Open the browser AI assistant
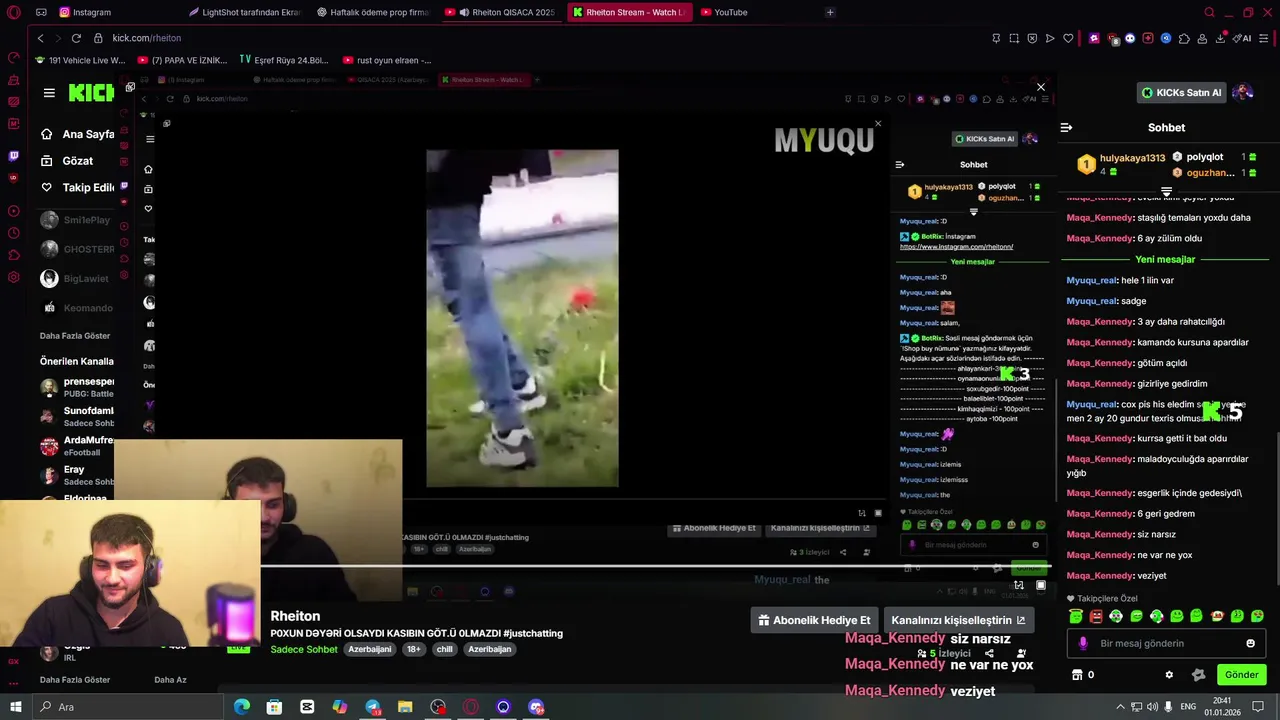 pyautogui.click(x=1242, y=38)
